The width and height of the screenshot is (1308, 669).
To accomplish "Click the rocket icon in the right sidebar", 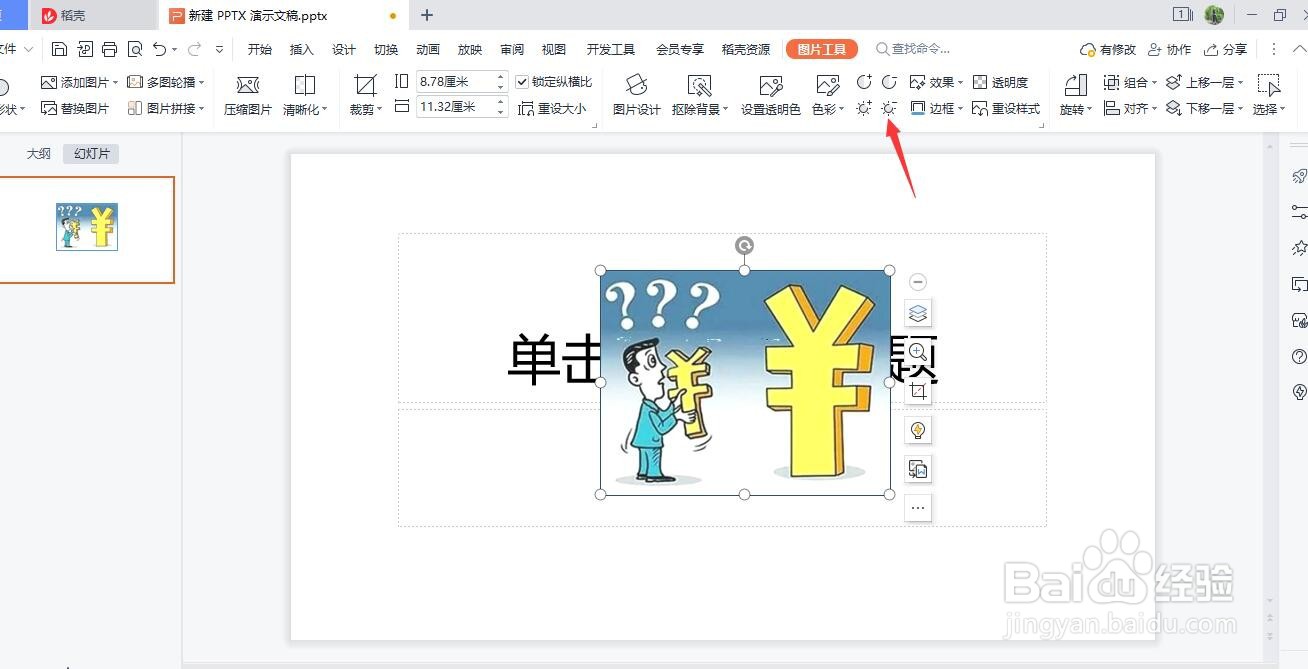I will [1299, 176].
